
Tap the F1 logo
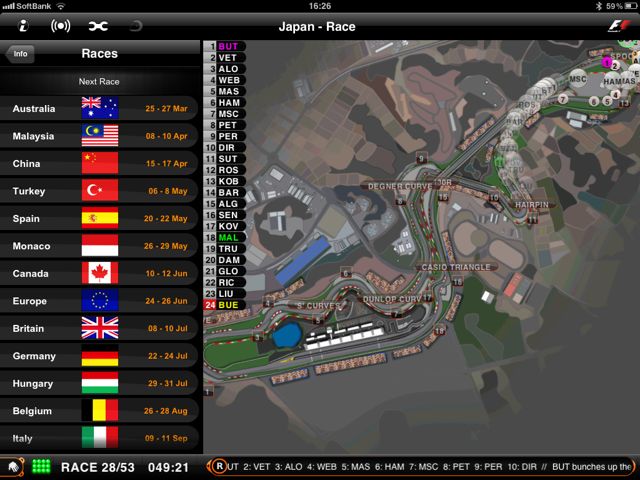619,26
